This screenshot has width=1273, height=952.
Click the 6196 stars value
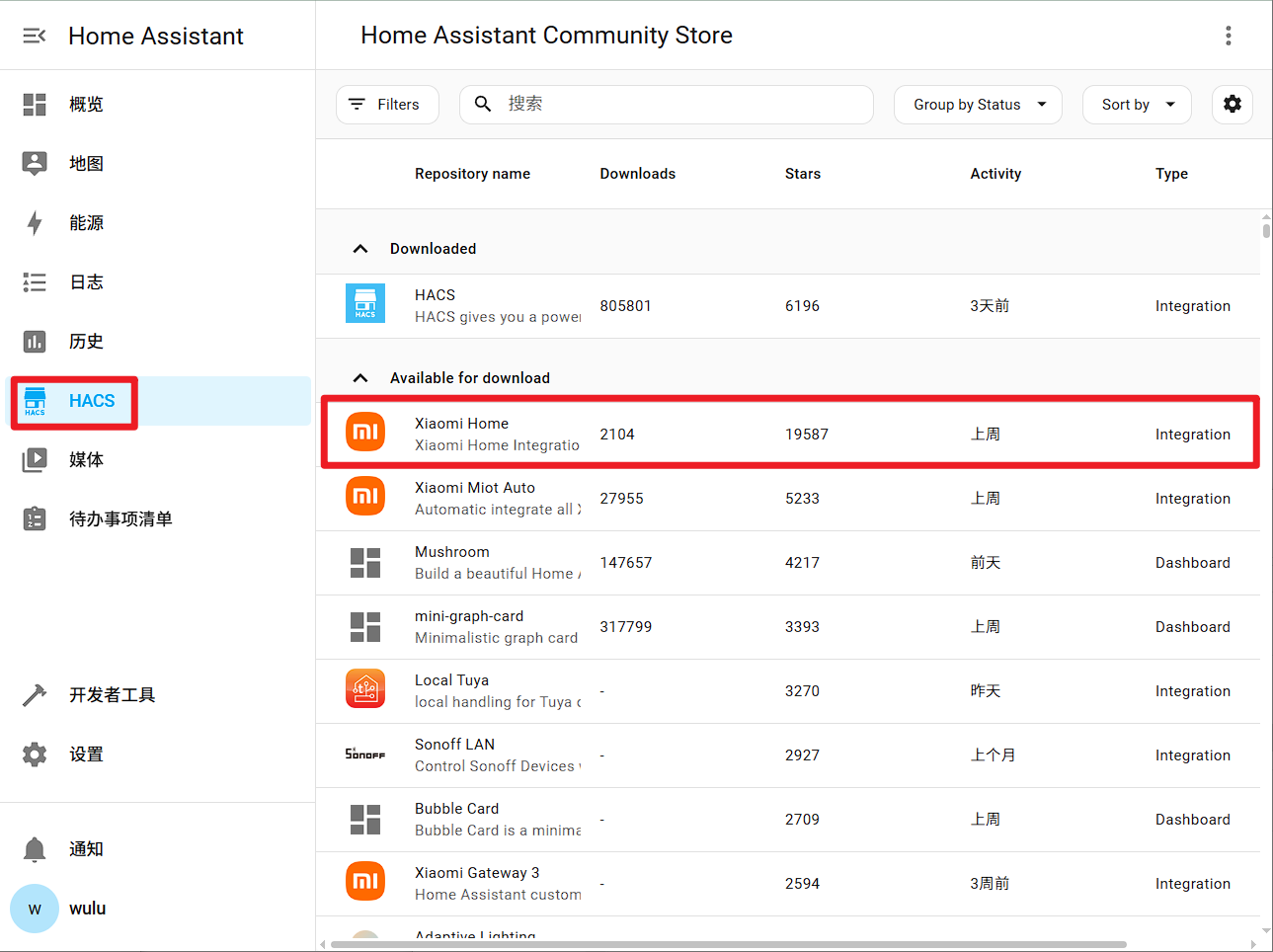(802, 306)
